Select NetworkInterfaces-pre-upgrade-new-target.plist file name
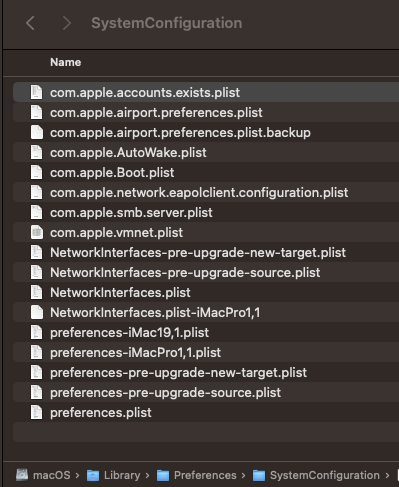Viewport: 399px width, 487px height. (198, 252)
